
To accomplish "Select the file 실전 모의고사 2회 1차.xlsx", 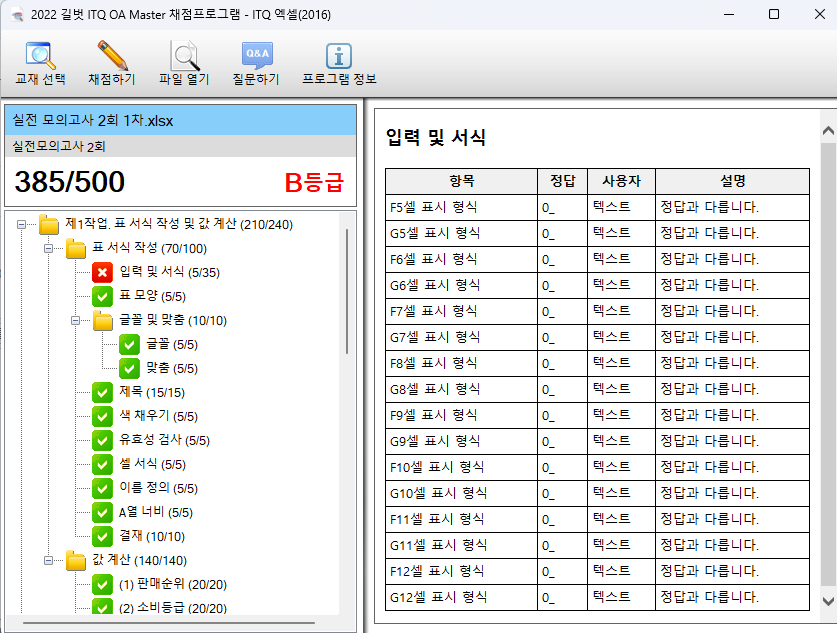I will [x=180, y=120].
